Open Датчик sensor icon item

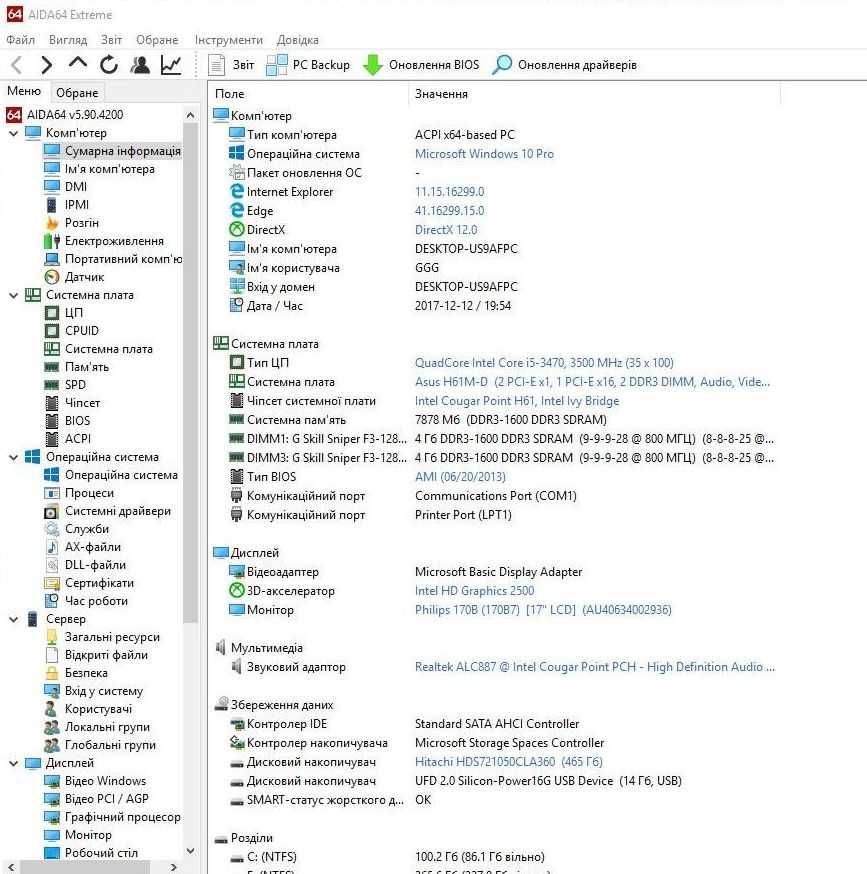[74, 277]
